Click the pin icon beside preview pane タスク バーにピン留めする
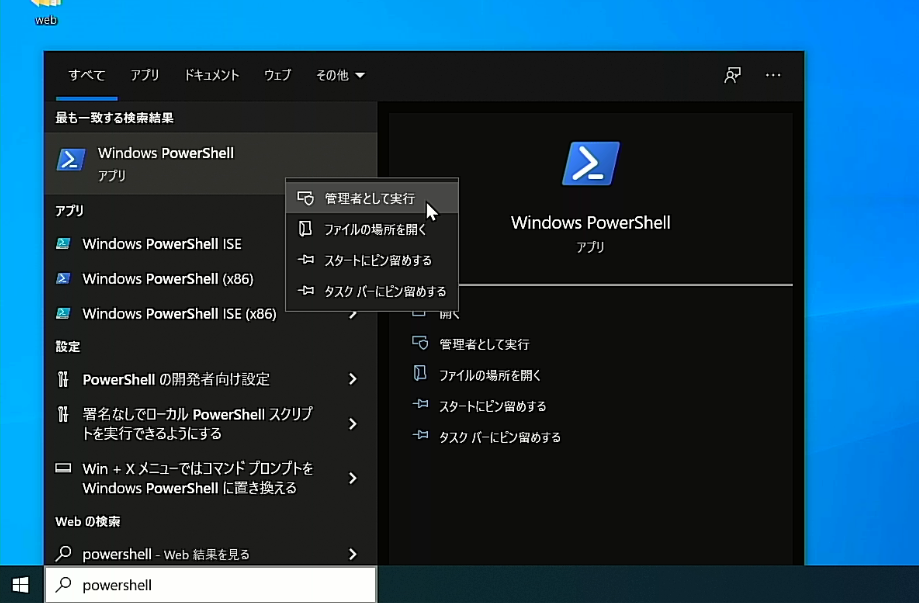Image resolution: width=919 pixels, height=603 pixels. (x=420, y=435)
